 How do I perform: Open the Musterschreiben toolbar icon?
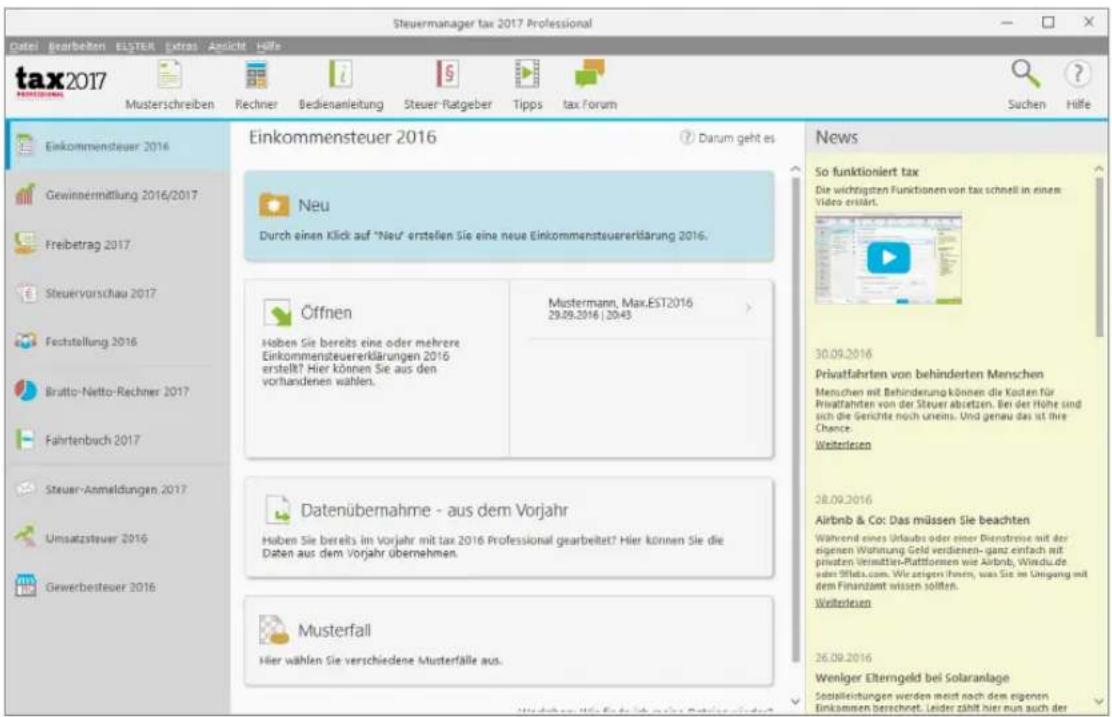[x=169, y=74]
